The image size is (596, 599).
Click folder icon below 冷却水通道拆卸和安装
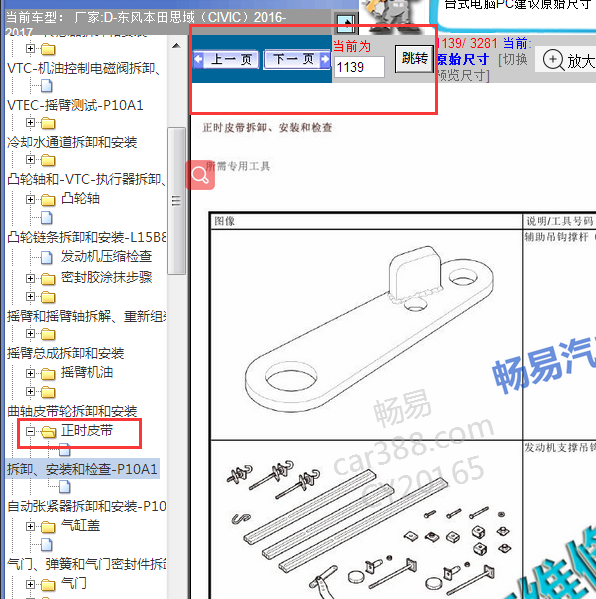tap(48, 160)
